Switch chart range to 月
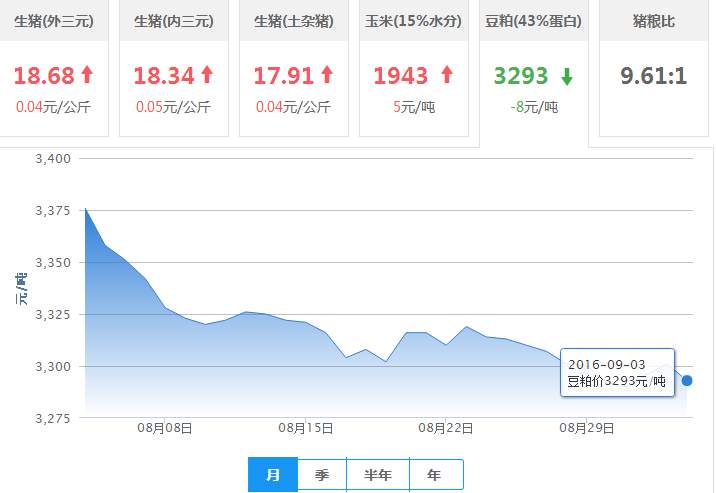 pos(273,475)
